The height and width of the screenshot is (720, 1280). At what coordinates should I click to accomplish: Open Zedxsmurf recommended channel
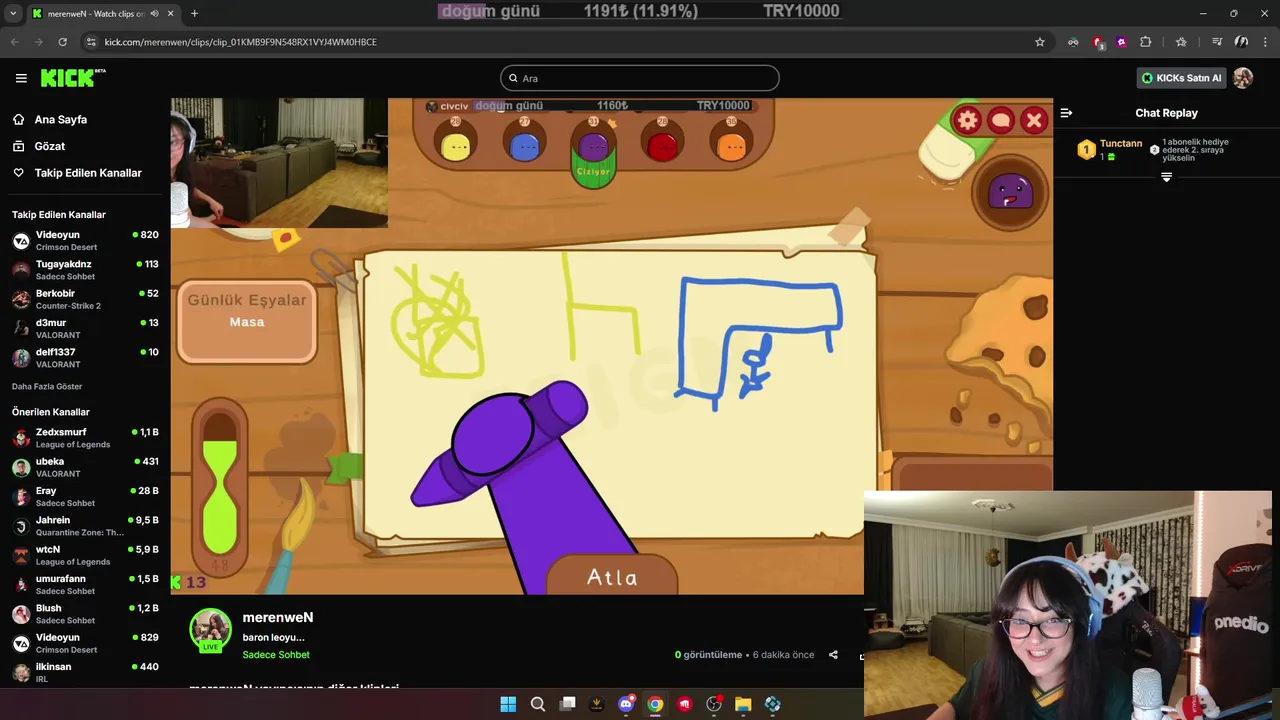coord(85,438)
